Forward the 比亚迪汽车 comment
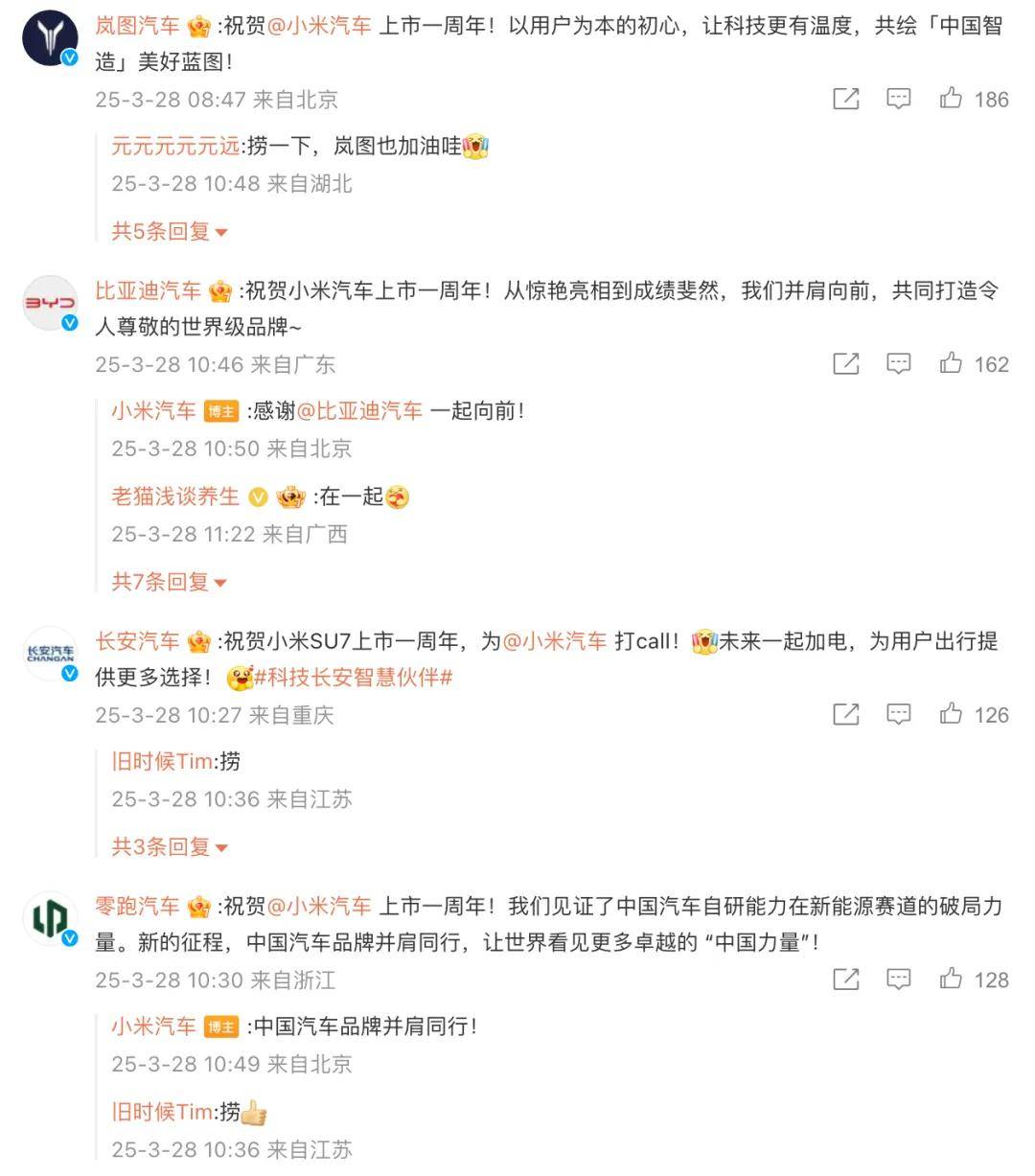The image size is (1035, 1176). 846,363
